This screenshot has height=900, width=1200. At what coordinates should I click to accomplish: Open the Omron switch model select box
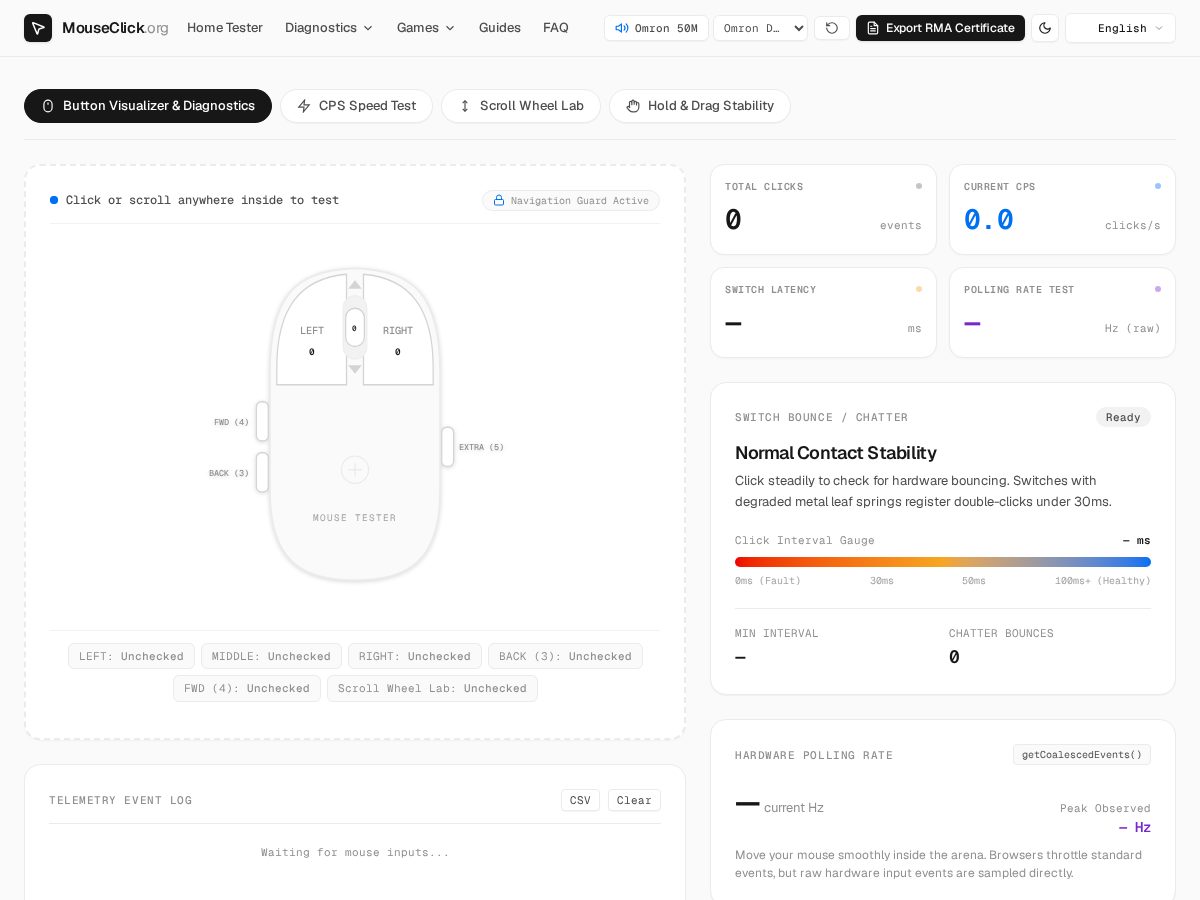coord(760,28)
